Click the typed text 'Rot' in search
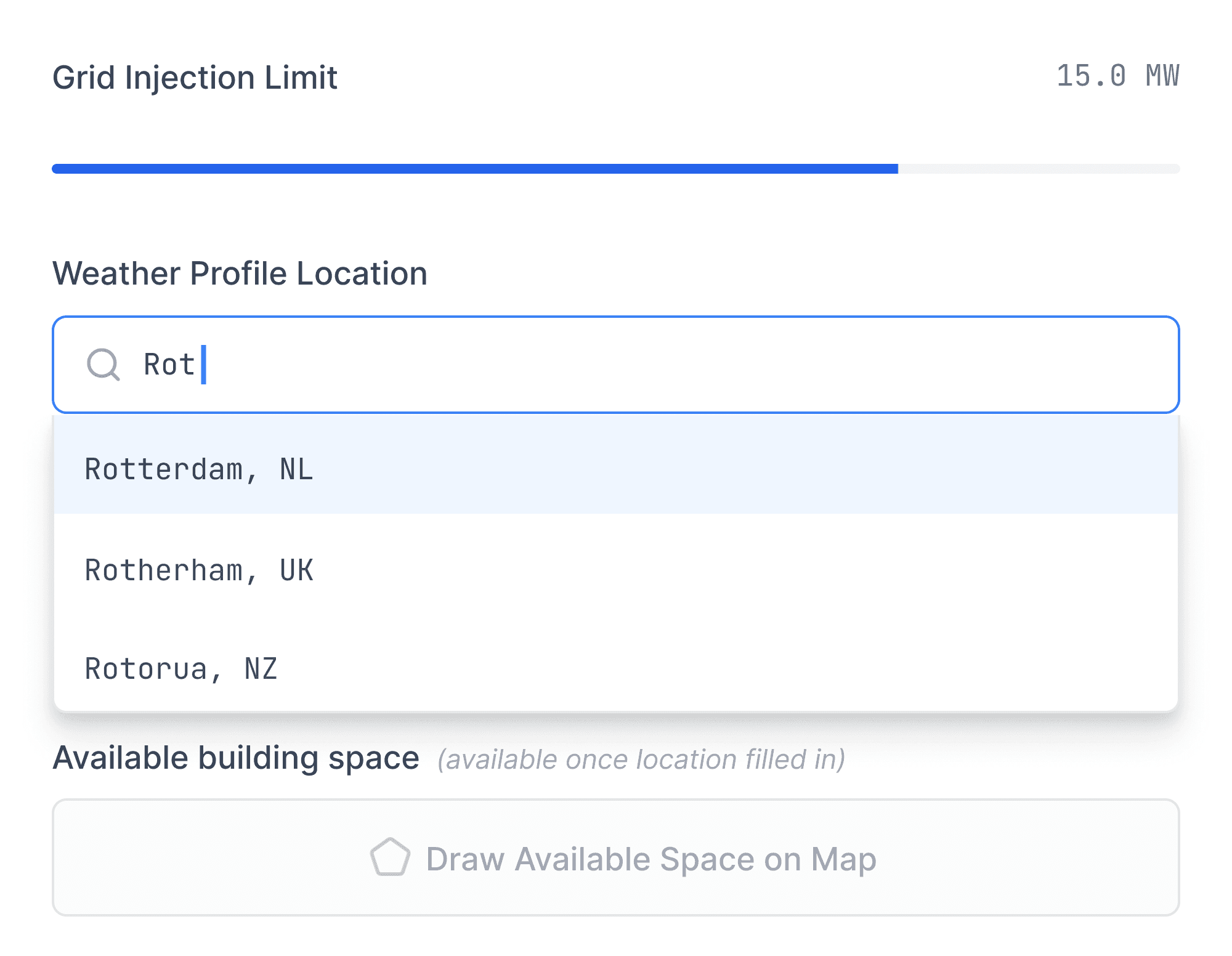This screenshot has height=956, width=1232. (169, 364)
